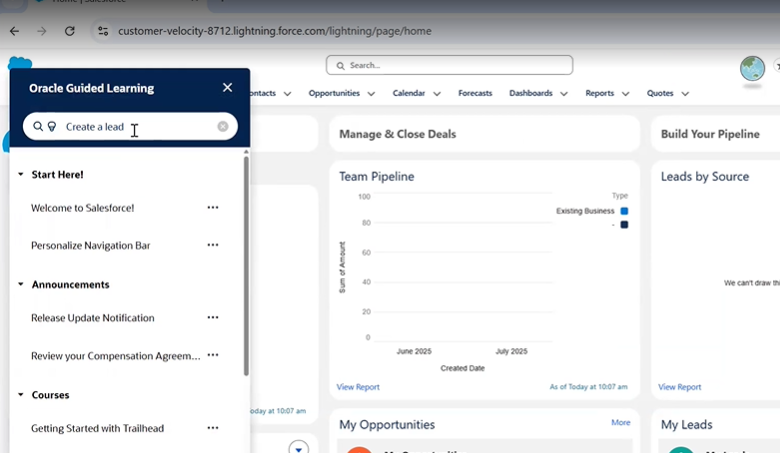Image resolution: width=780 pixels, height=453 pixels.
Task: Click the dark navy legend swatch
Action: pyautogui.click(x=624, y=225)
